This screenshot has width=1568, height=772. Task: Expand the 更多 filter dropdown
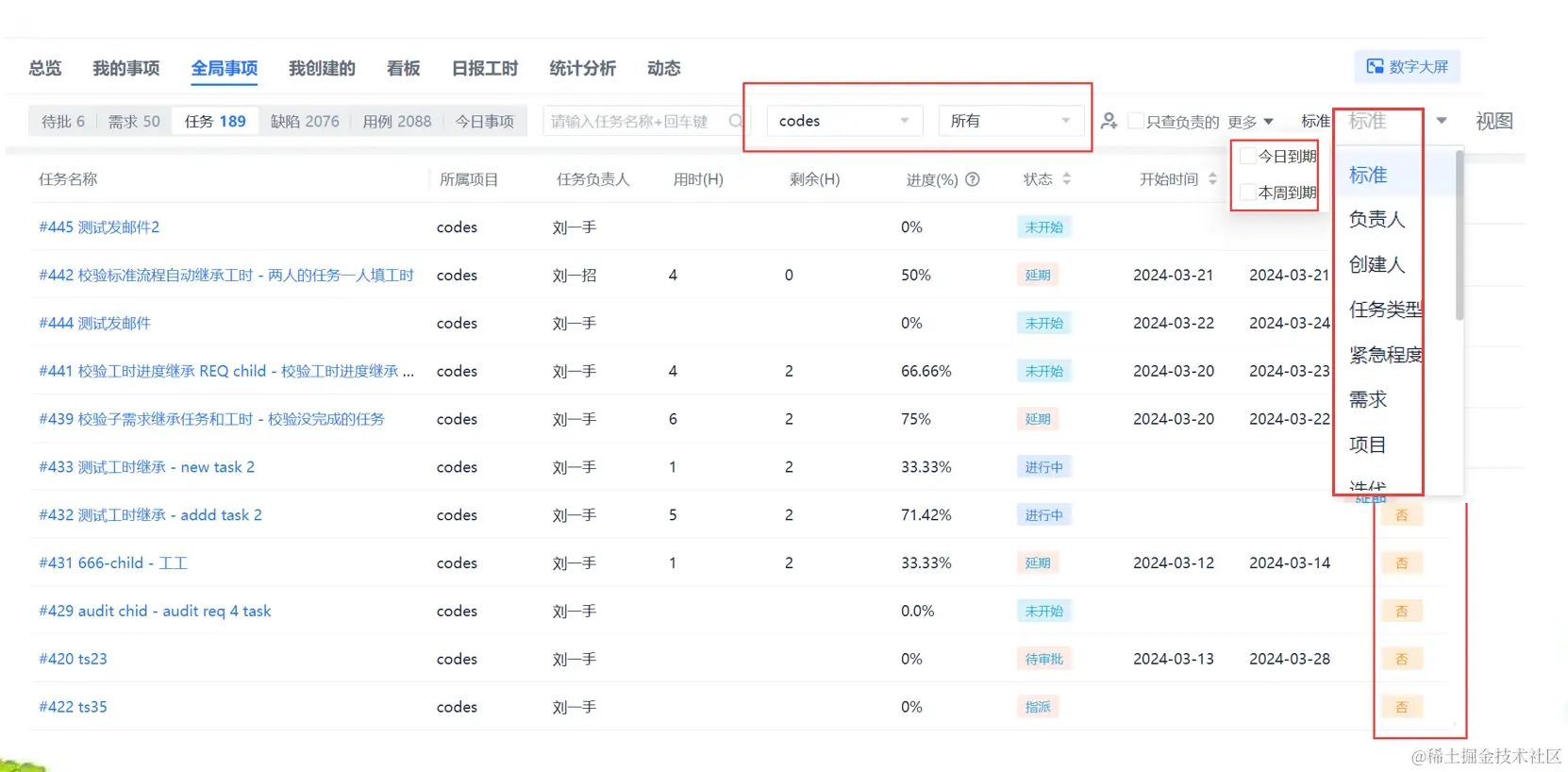[1251, 122]
